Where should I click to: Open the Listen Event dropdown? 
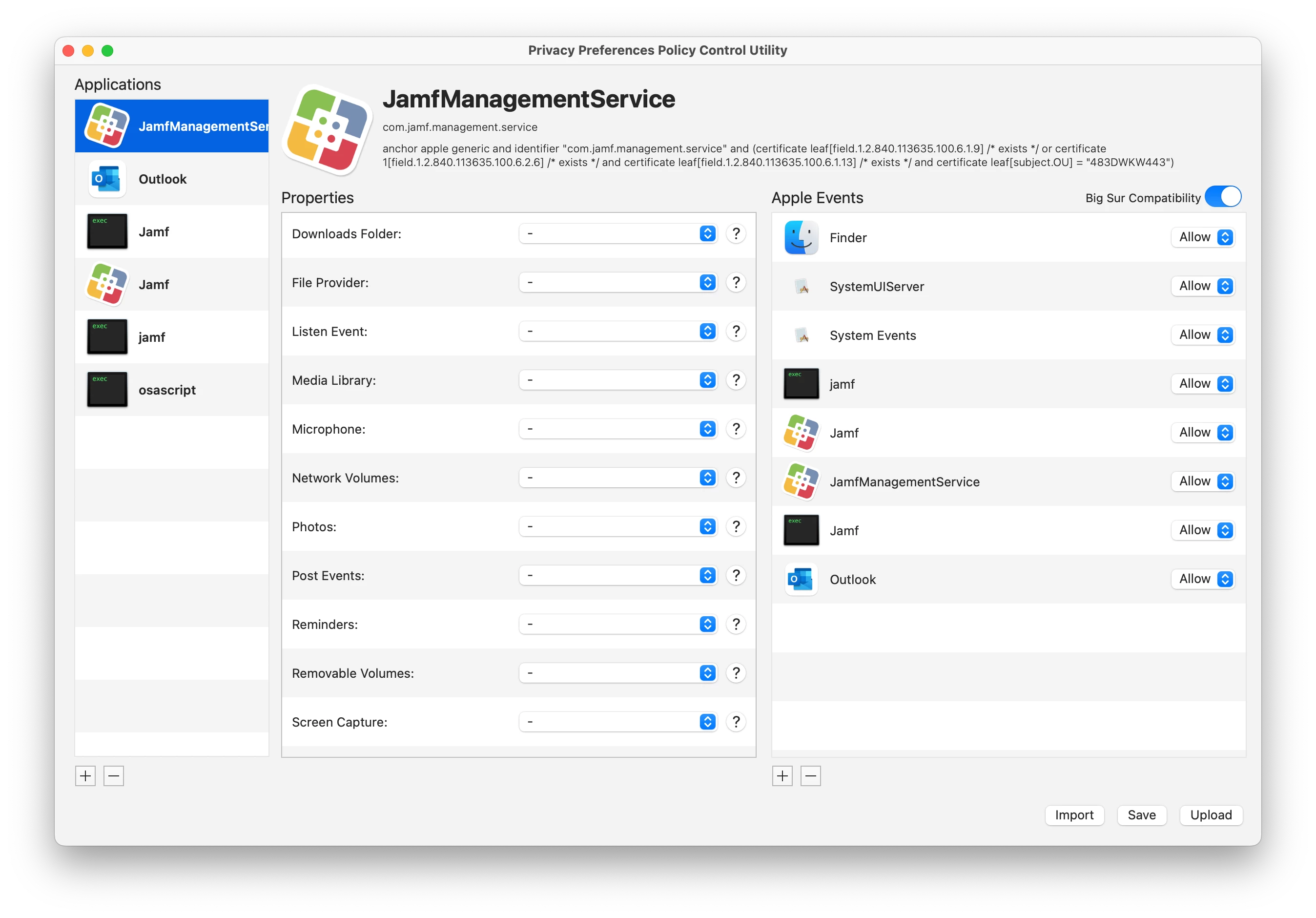[618, 331]
